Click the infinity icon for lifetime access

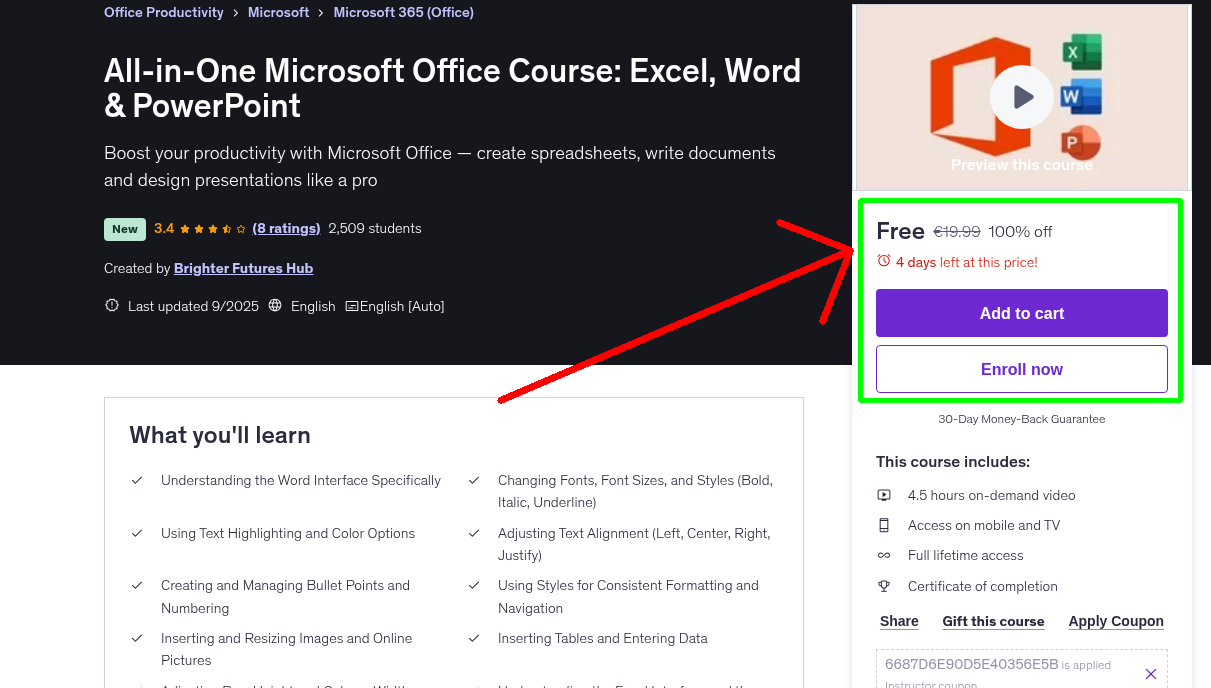(884, 555)
